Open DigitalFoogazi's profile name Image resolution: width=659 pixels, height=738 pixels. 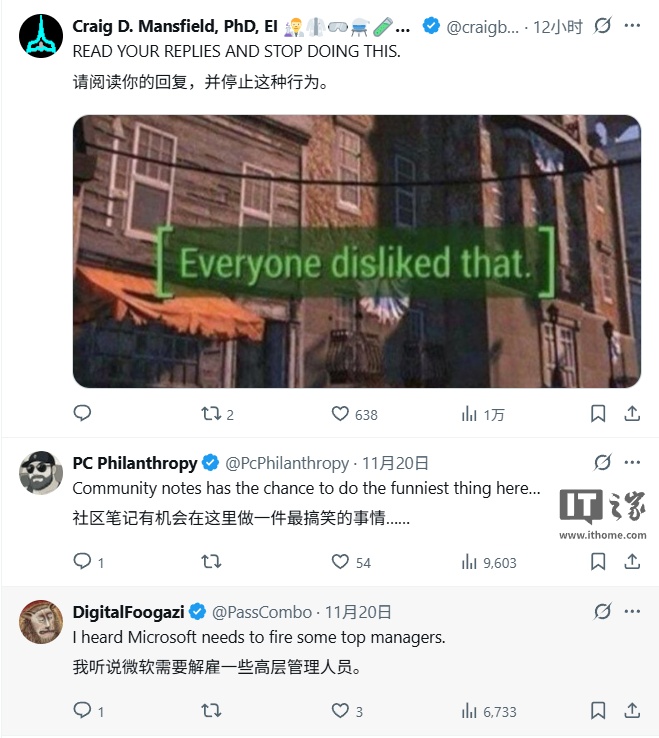(128, 612)
